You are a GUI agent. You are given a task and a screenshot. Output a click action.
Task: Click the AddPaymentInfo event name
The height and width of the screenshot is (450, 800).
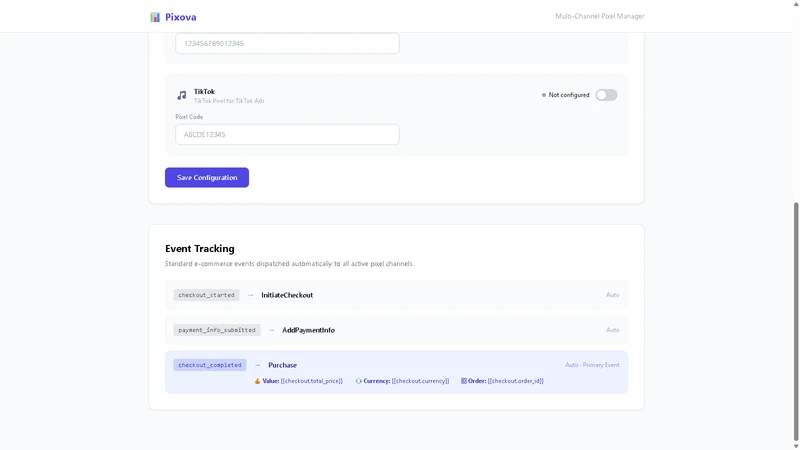pyautogui.click(x=308, y=330)
